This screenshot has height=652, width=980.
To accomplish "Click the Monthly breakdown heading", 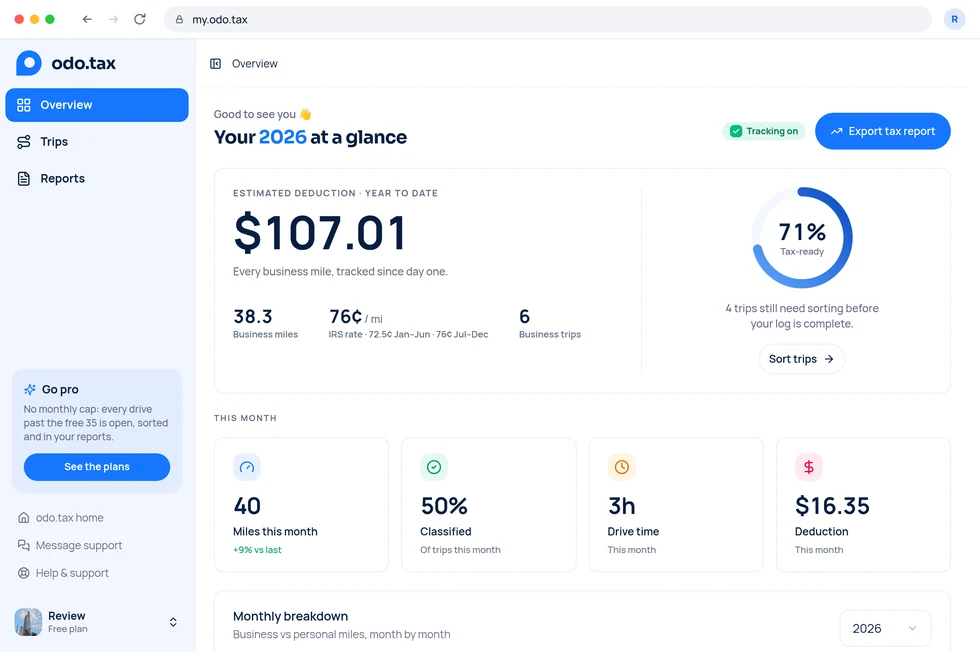I will pos(291,616).
